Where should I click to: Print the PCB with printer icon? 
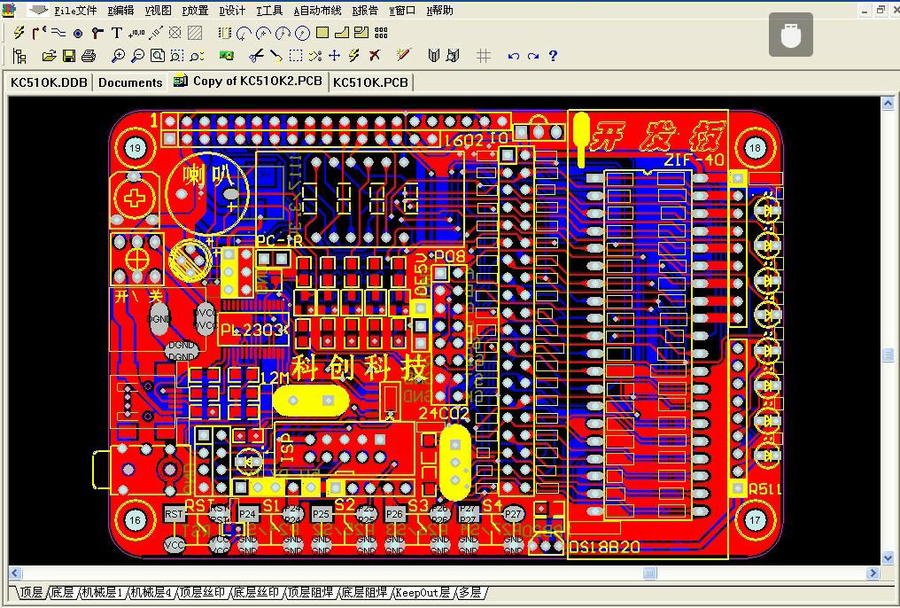(x=88, y=56)
